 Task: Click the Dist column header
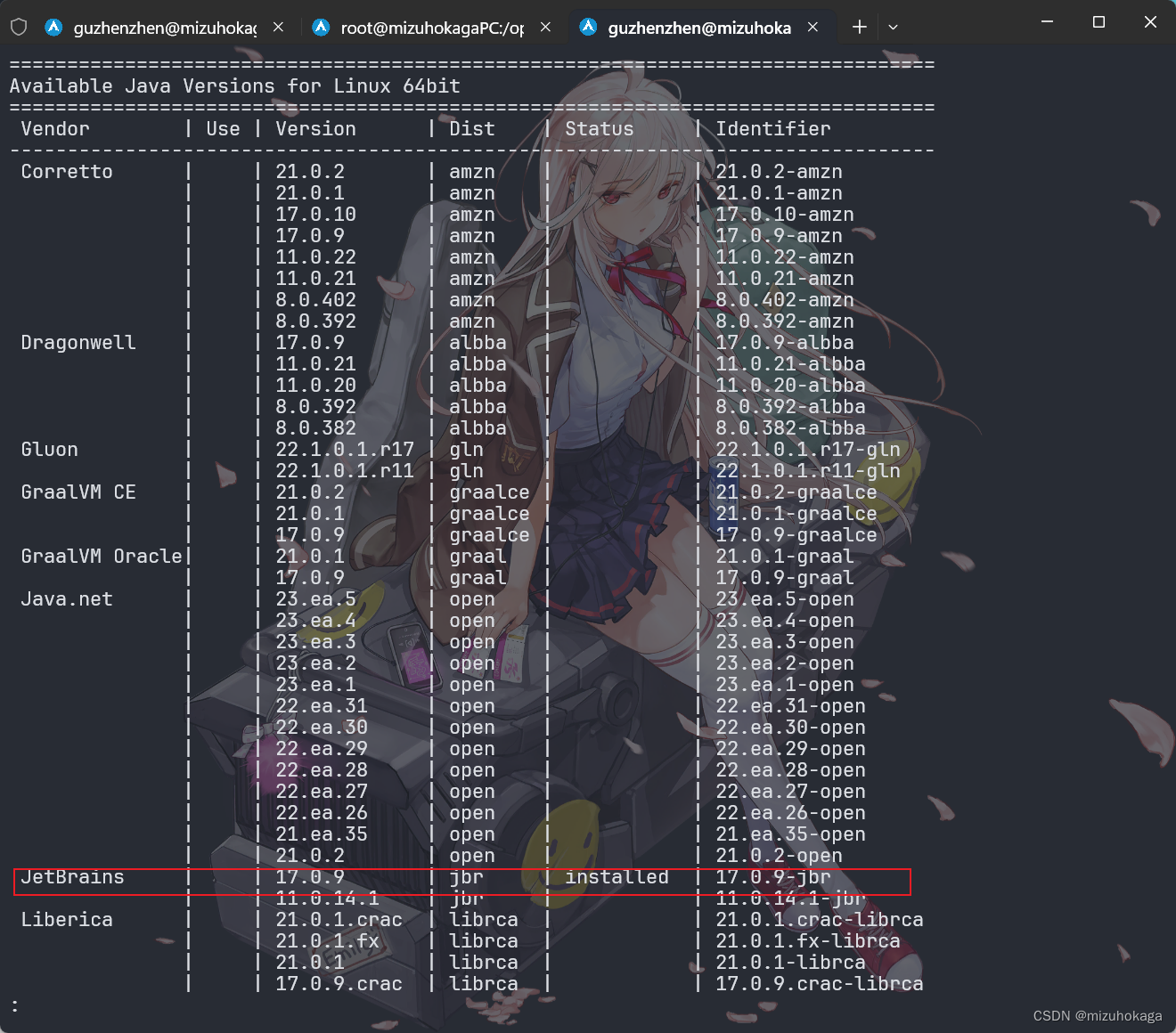[472, 129]
